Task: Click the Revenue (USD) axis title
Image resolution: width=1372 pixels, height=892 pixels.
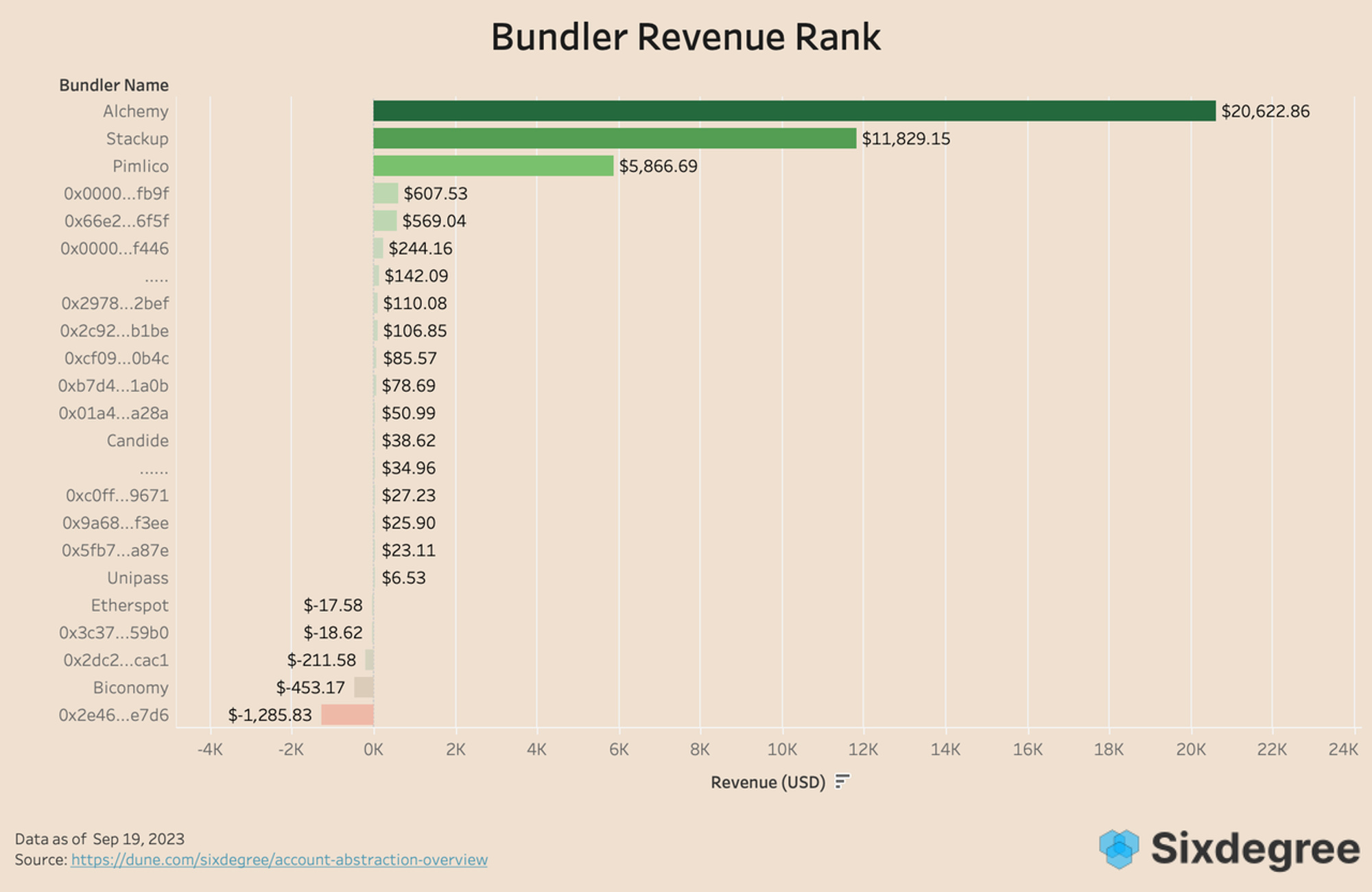Action: [x=768, y=782]
